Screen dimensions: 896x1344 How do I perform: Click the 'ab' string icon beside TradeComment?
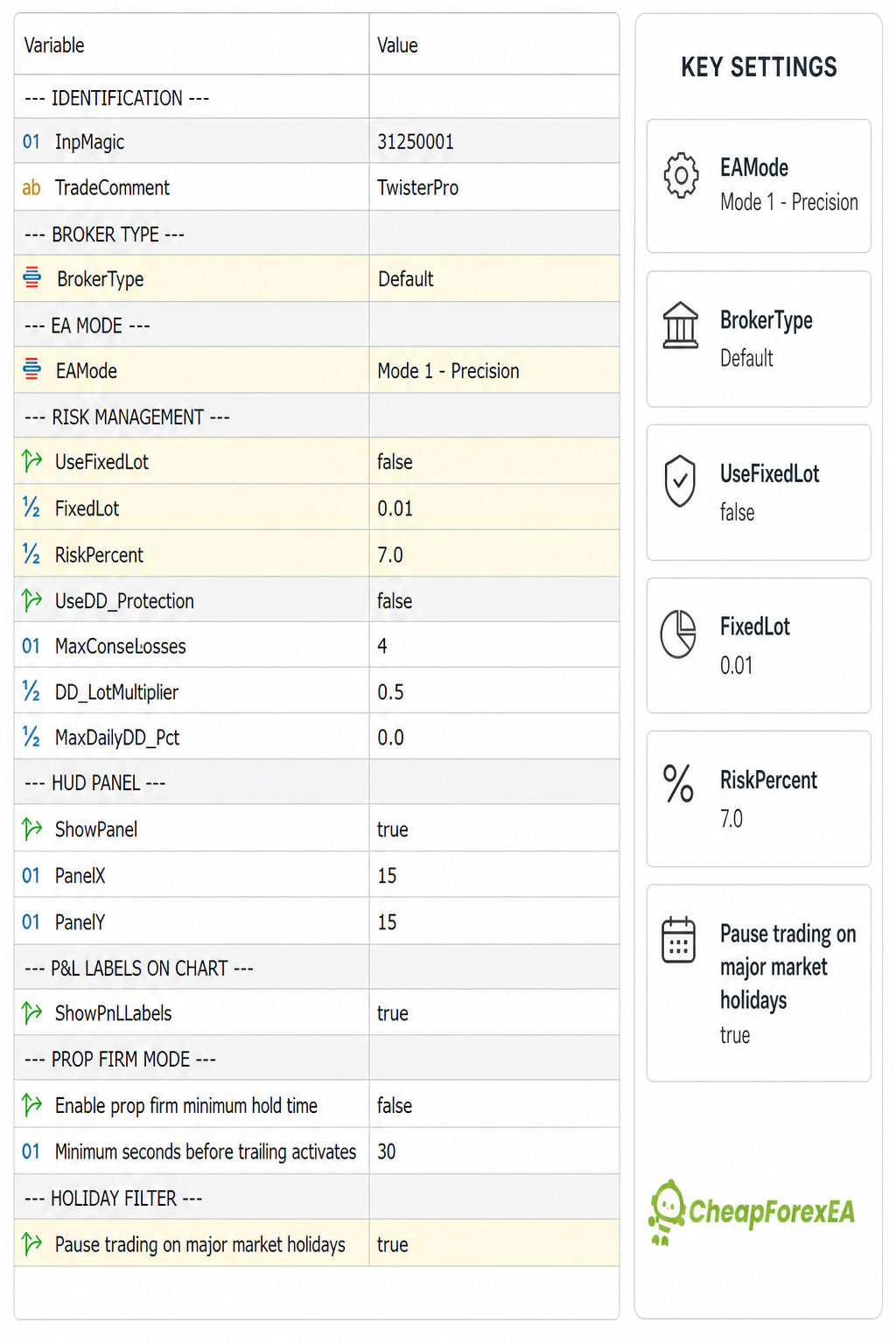(x=31, y=188)
